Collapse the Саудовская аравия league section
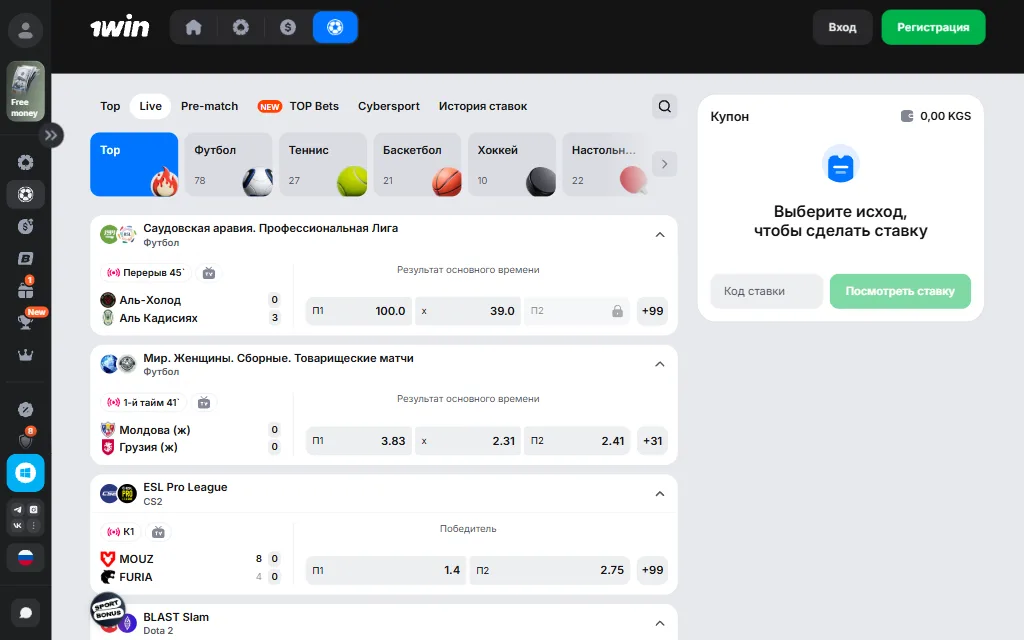 point(660,235)
